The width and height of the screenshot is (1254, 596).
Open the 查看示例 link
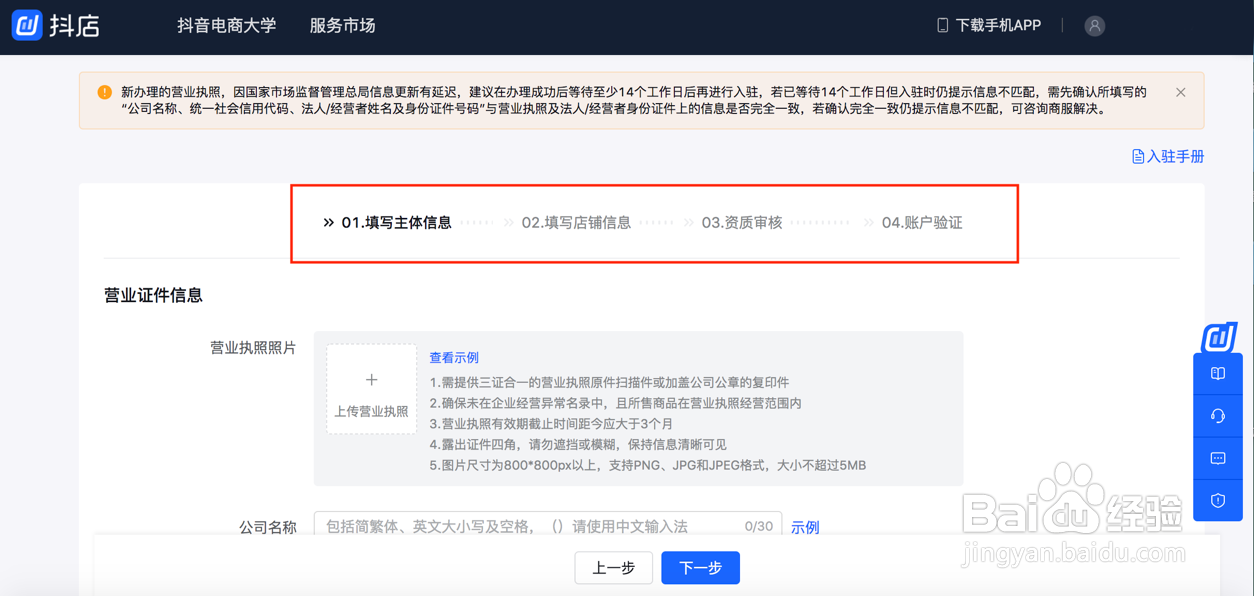(x=454, y=358)
